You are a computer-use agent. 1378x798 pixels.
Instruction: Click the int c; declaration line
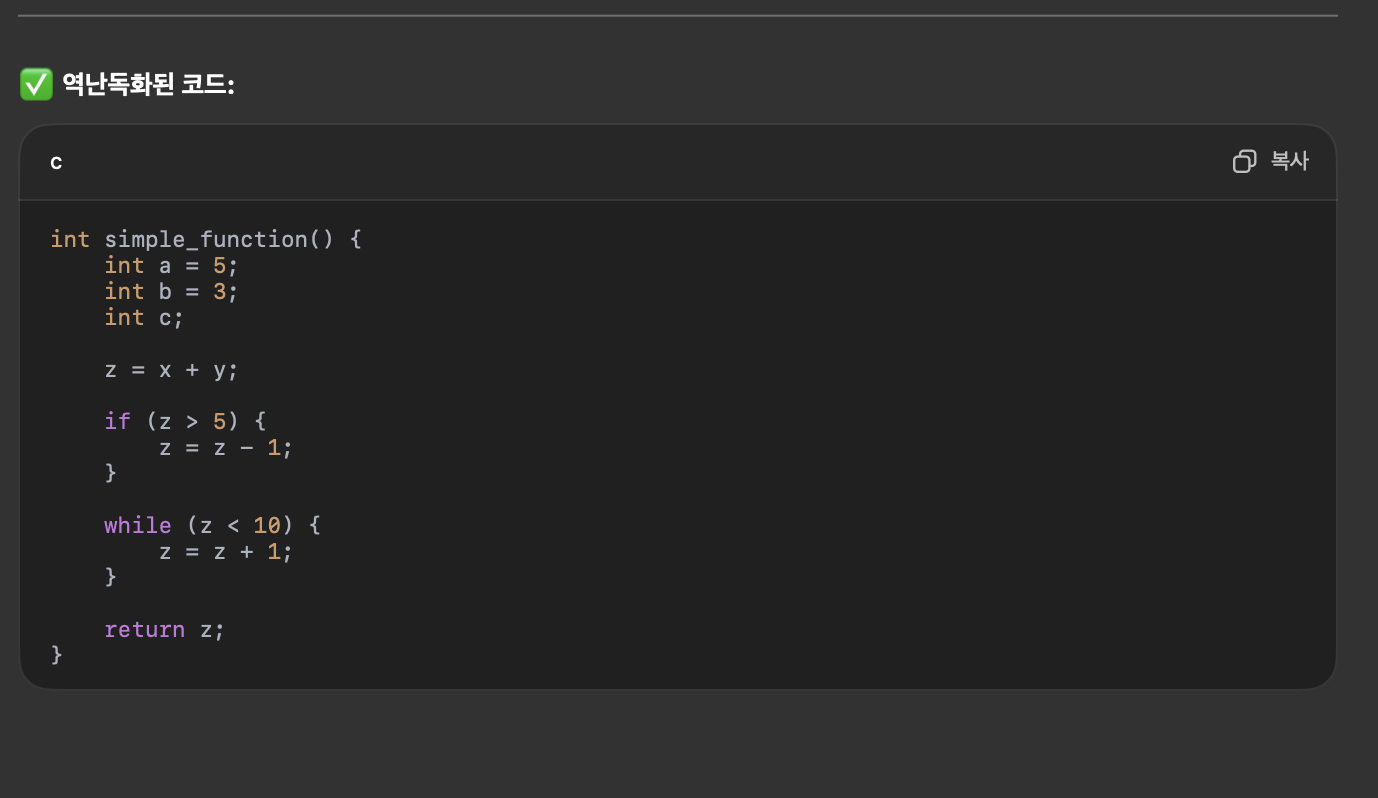coord(144,318)
